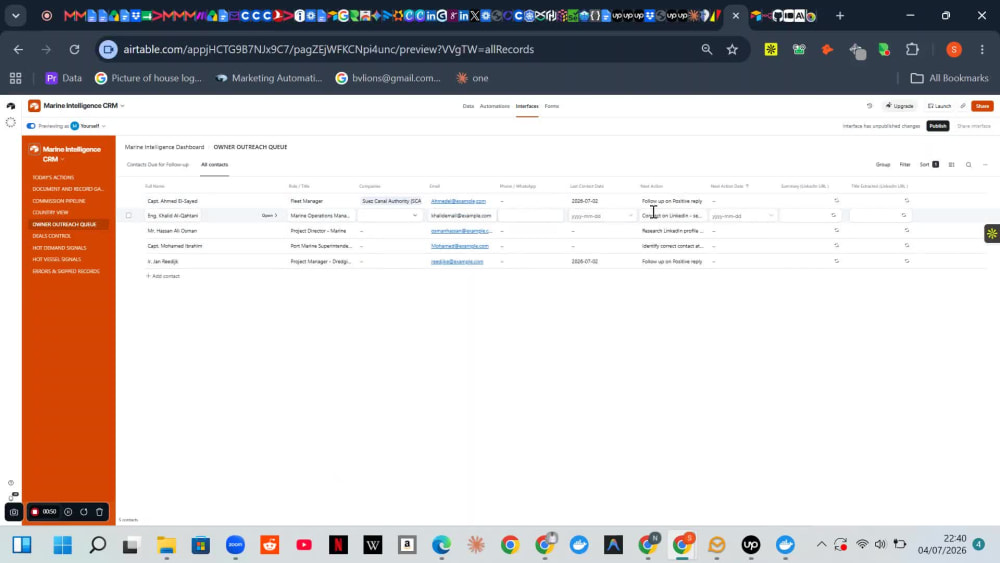This screenshot has height=563, width=1000.
Task: Open the browser Extensions puzzle icon
Action: click(913, 49)
